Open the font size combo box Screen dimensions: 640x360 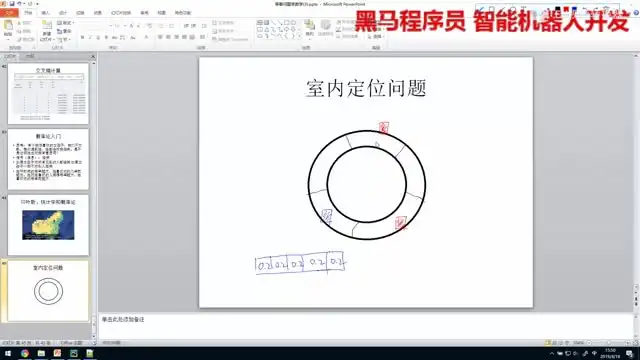click(119, 26)
